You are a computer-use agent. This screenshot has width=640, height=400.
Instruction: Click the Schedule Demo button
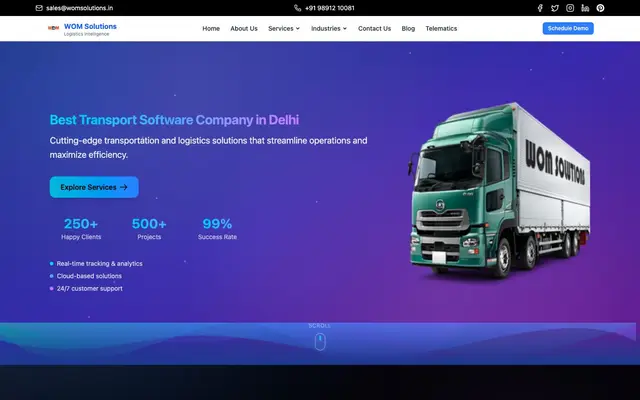click(x=568, y=28)
